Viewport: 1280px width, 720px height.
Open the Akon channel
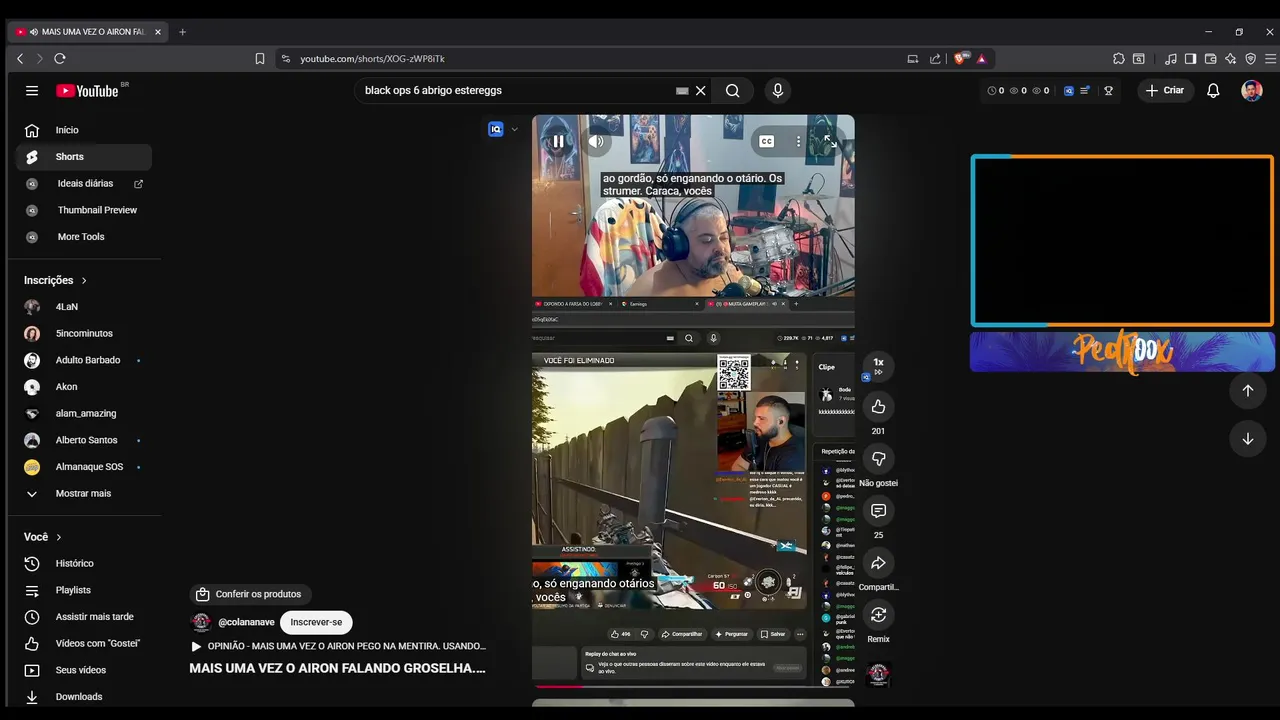(x=84, y=387)
